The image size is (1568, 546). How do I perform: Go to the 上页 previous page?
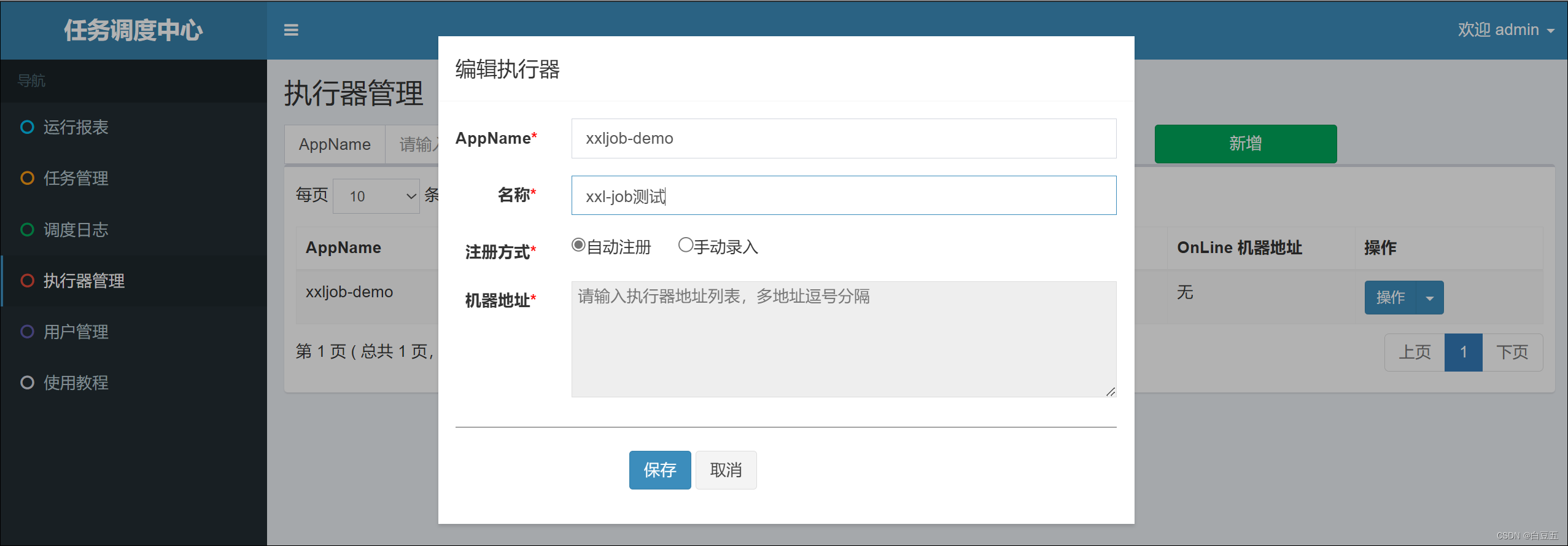[x=1415, y=353]
